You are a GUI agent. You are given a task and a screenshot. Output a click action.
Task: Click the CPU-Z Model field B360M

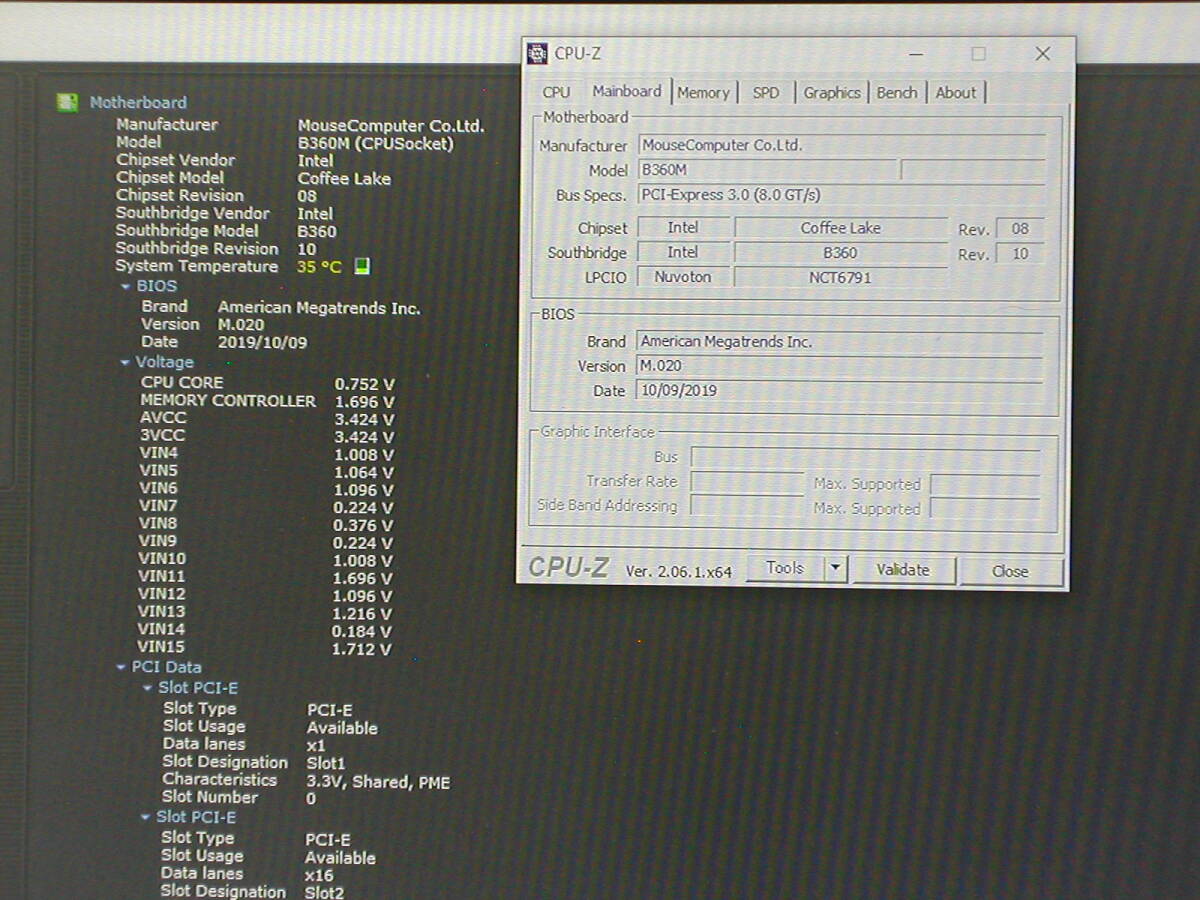click(x=767, y=170)
